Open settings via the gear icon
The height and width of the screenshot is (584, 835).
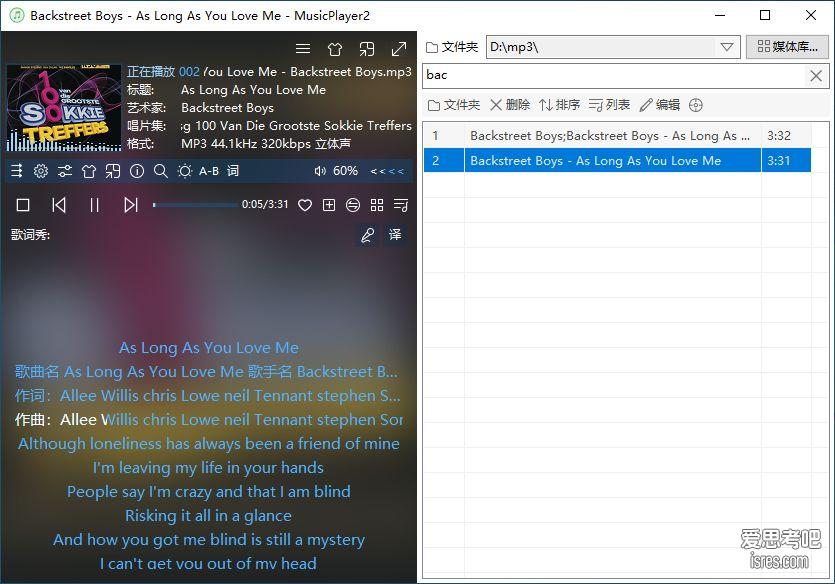pyautogui.click(x=41, y=171)
